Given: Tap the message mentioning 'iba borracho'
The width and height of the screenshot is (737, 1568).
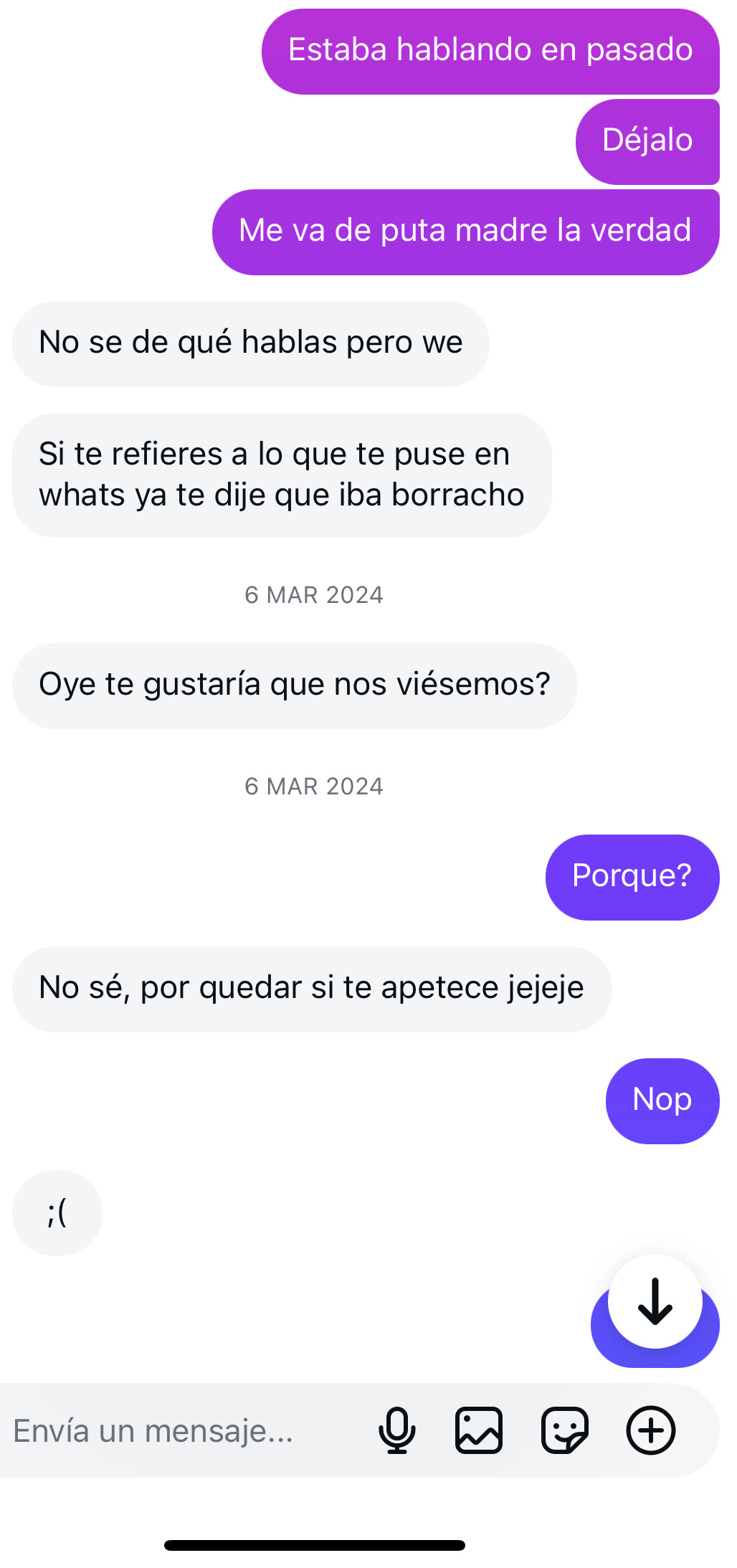Looking at the screenshot, I should (x=281, y=475).
